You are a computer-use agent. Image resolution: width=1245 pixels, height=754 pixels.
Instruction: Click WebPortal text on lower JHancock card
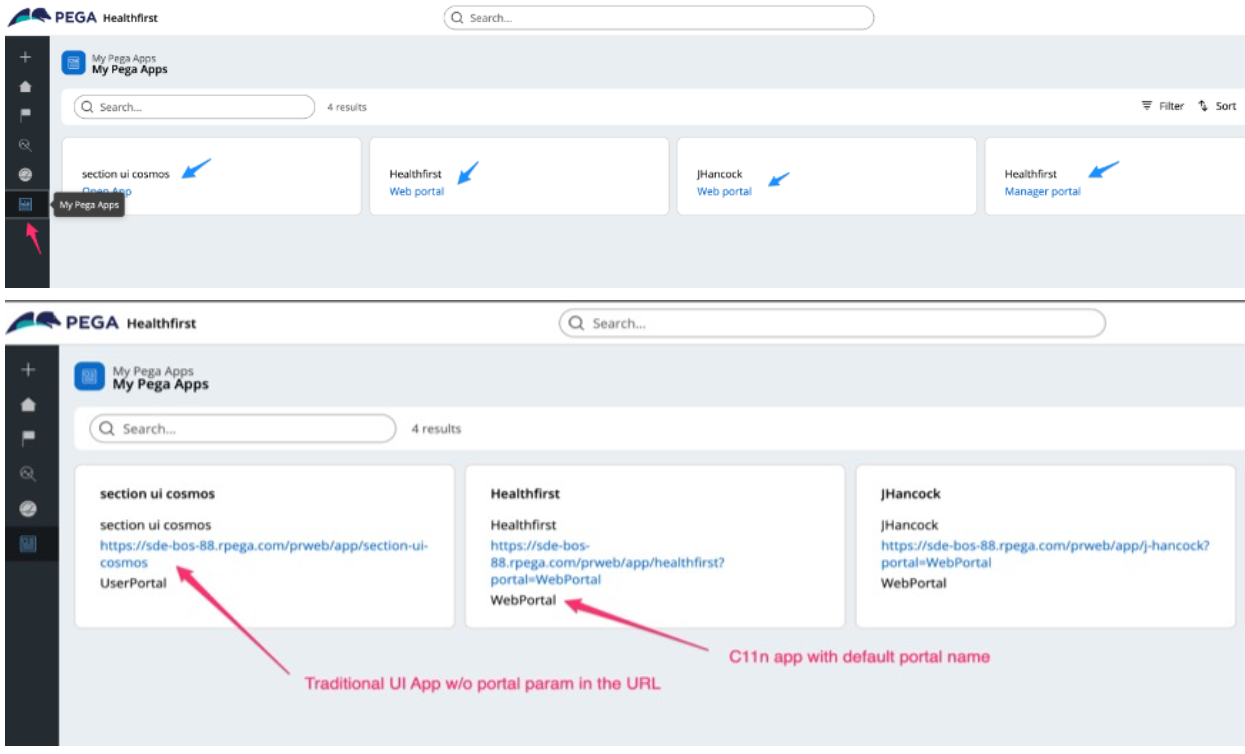tap(913, 583)
